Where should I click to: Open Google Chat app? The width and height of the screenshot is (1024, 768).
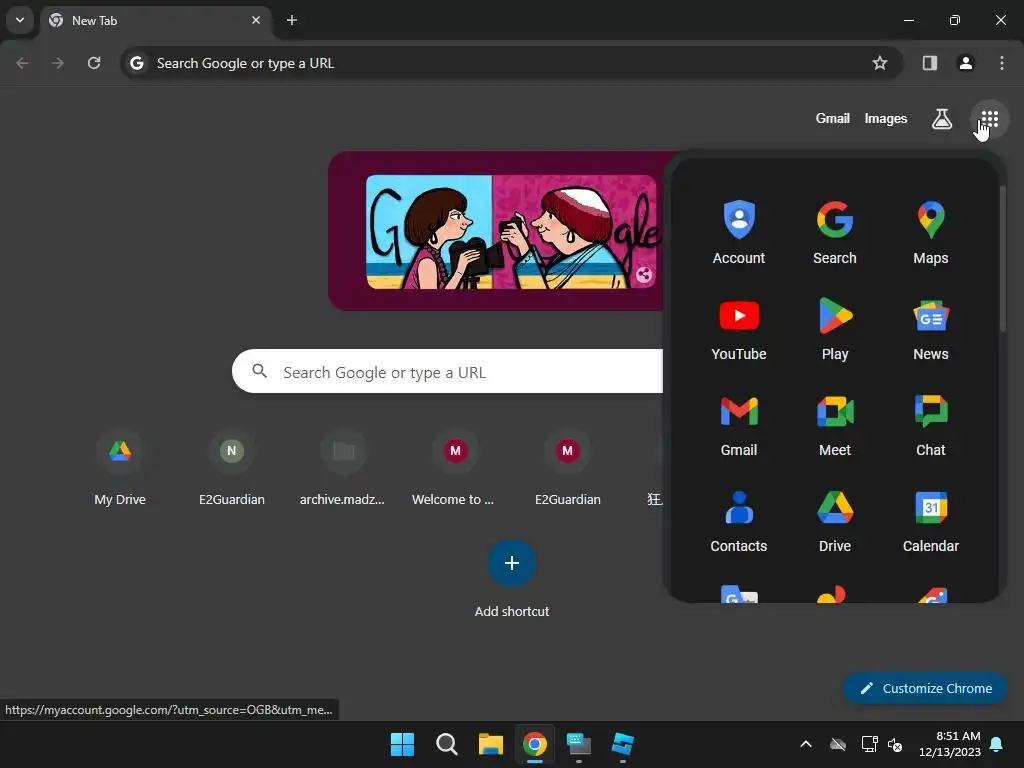point(931,424)
